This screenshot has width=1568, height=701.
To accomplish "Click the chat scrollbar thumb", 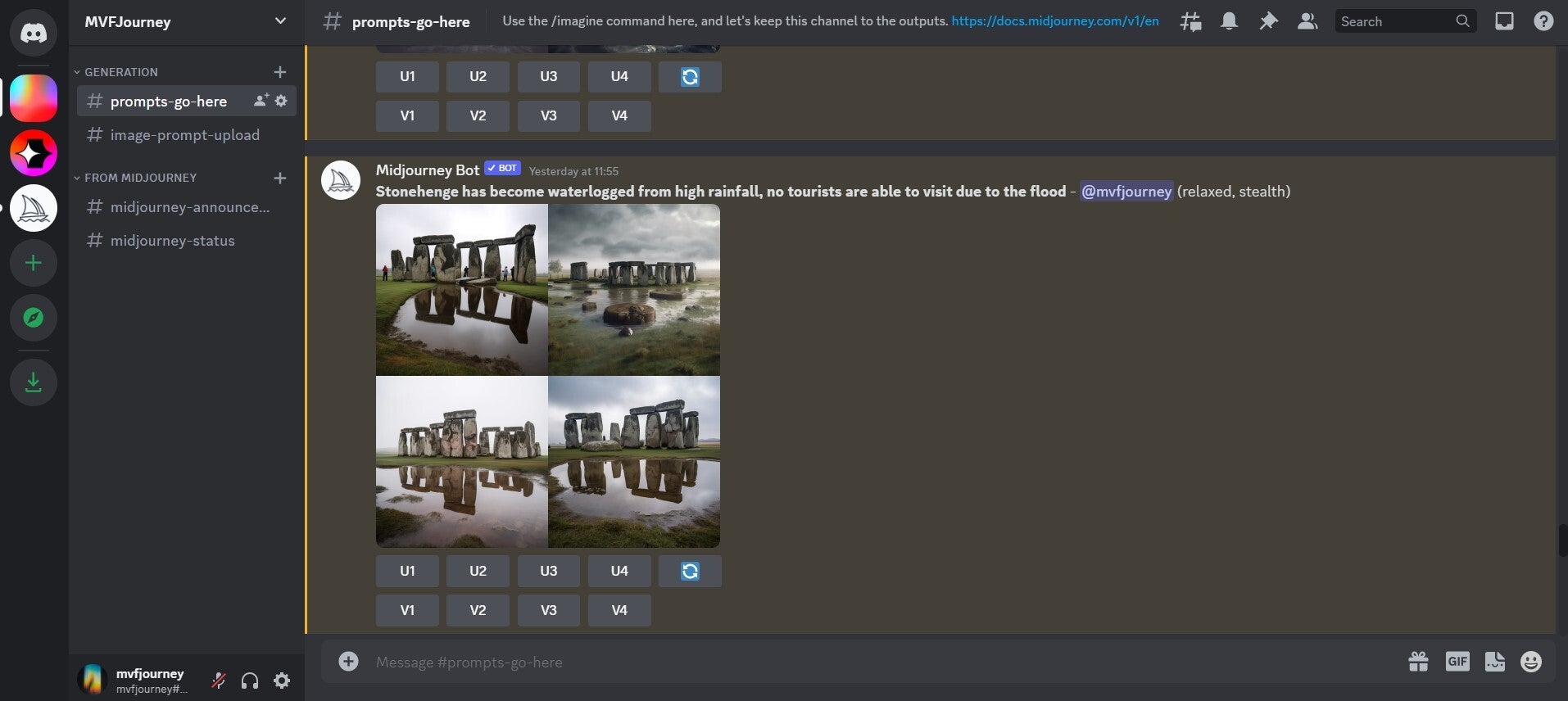I will point(1561,540).
